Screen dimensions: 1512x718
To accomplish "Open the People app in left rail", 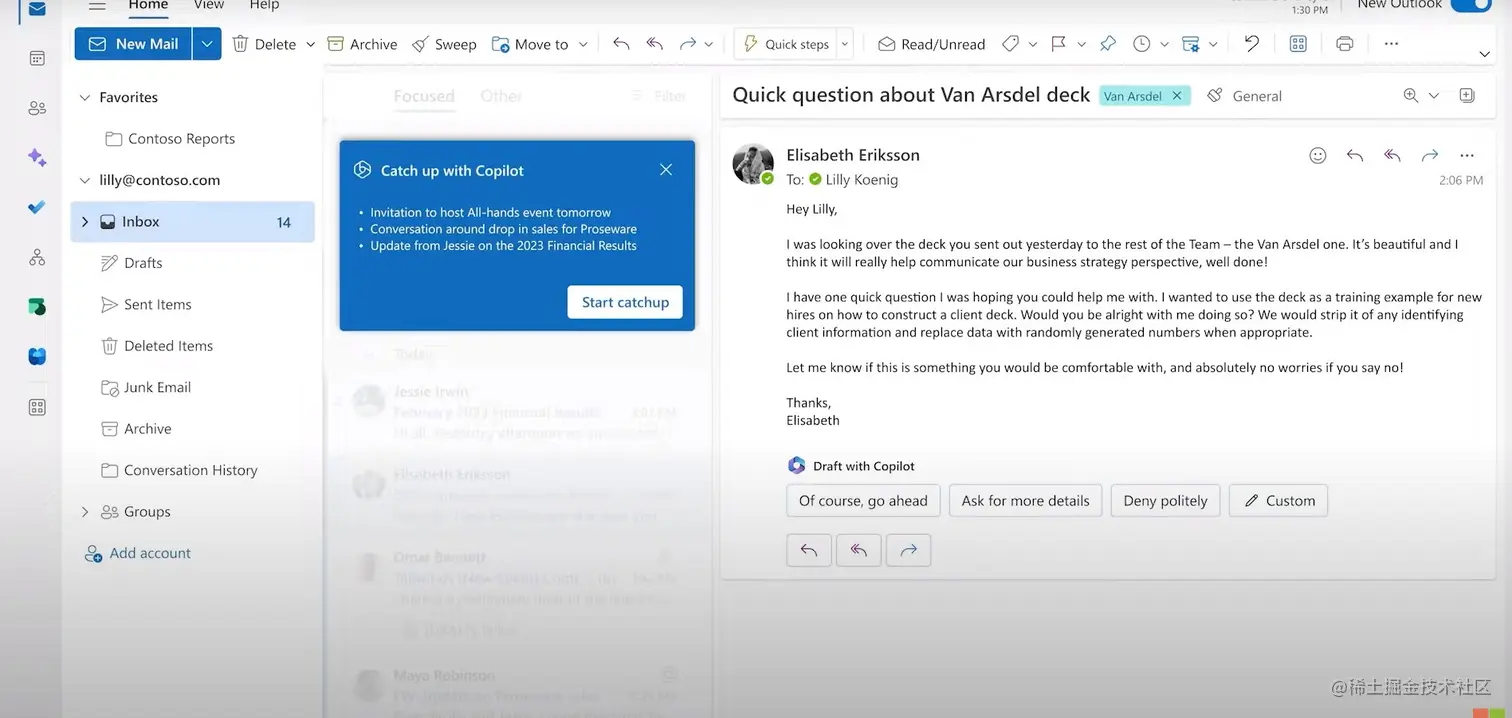I will click(37, 108).
